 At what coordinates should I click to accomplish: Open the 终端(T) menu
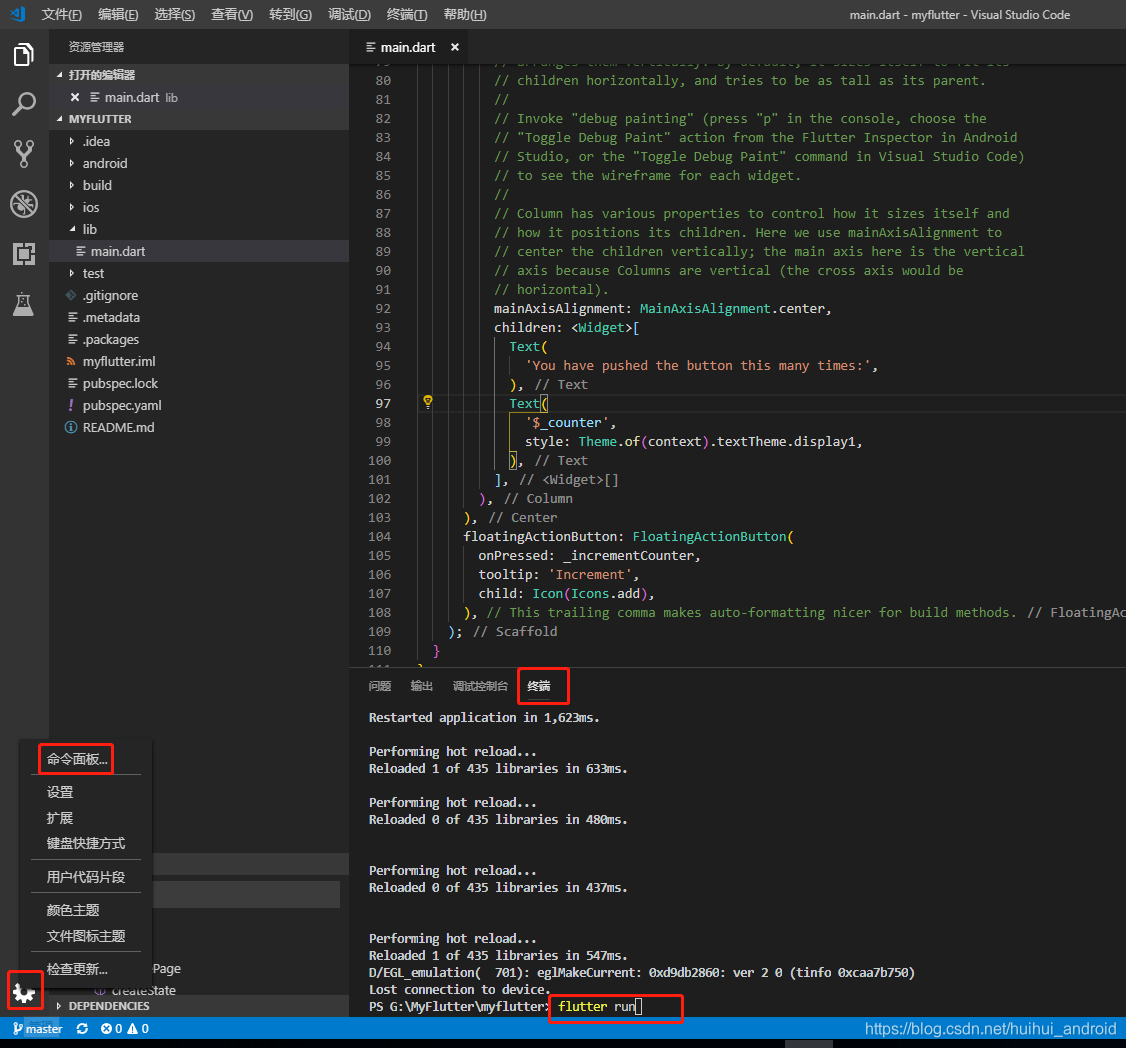[x=406, y=14]
